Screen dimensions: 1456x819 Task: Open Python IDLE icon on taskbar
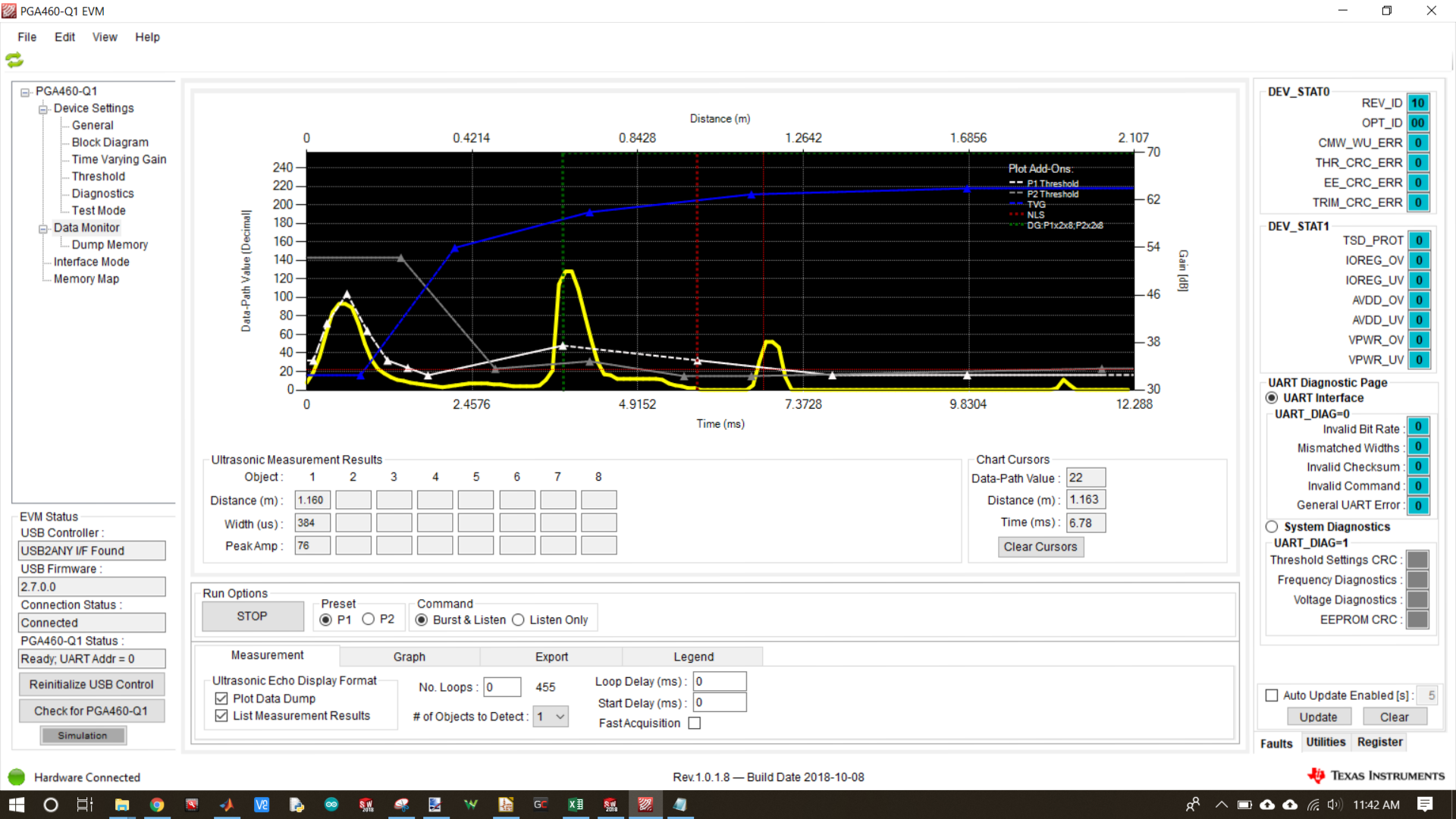click(297, 805)
